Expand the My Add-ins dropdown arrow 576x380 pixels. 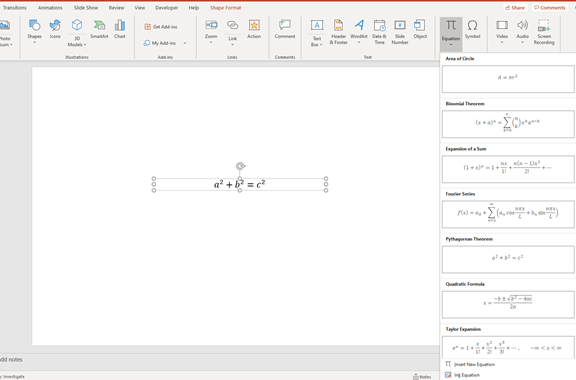tap(185, 43)
